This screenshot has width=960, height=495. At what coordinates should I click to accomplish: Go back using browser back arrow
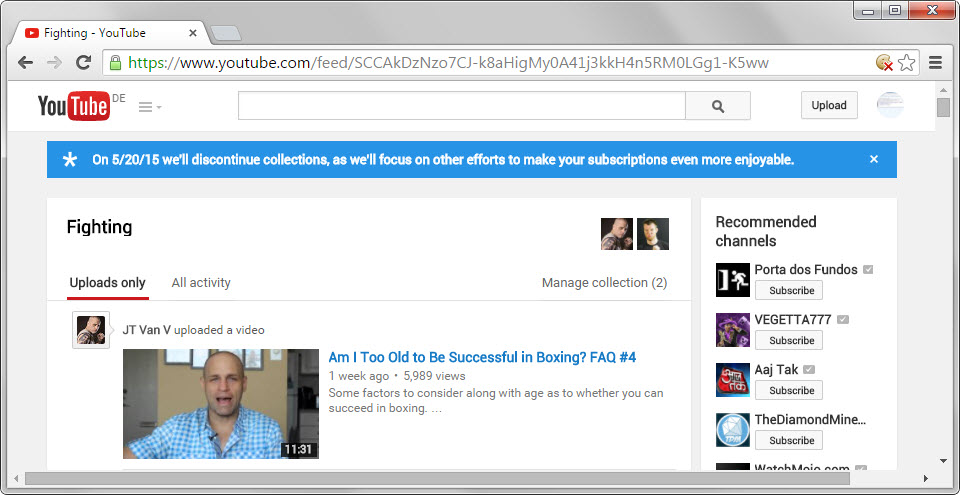tap(25, 62)
